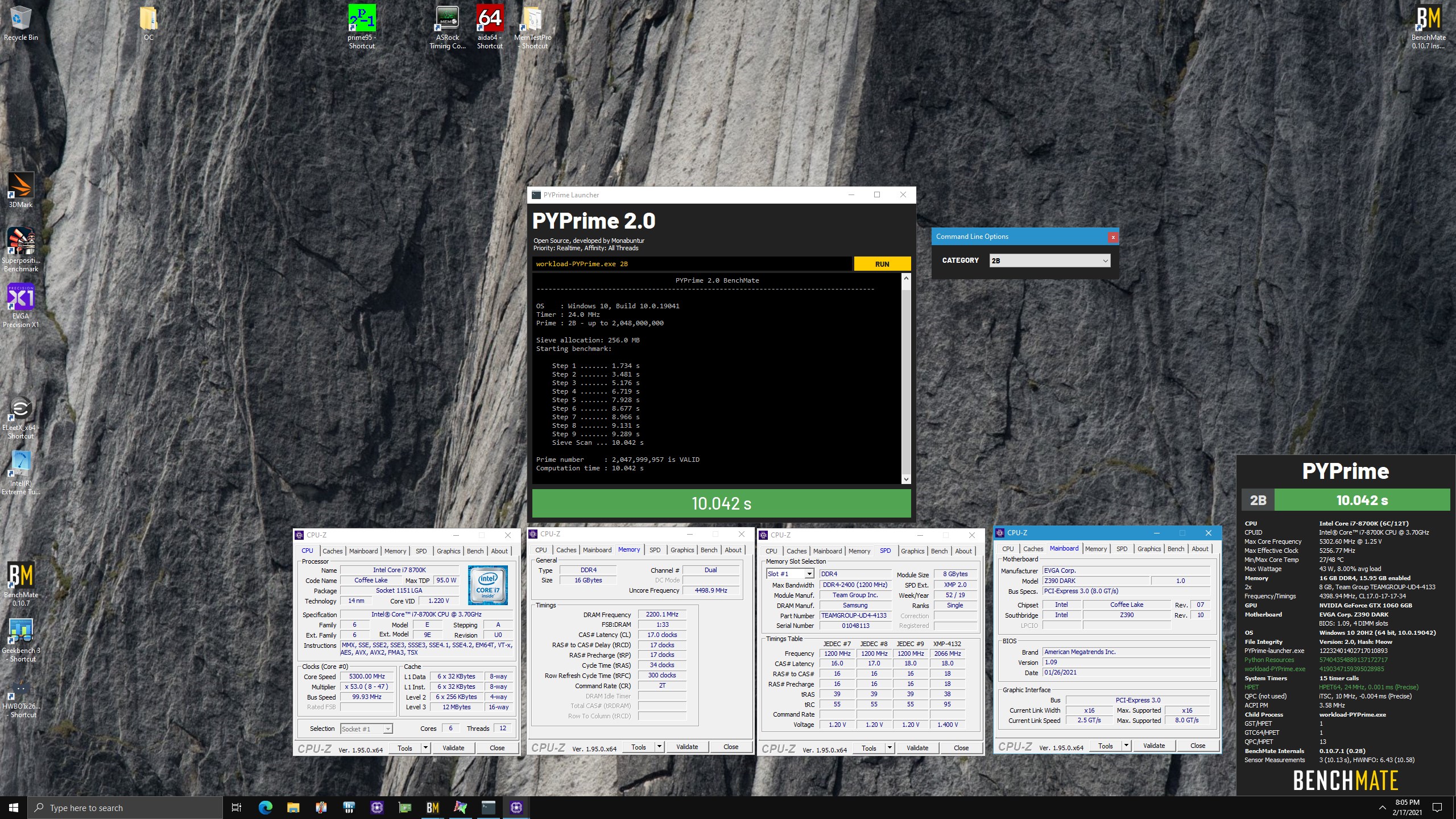Open the notification center icon
The image size is (1456, 819).
(x=1437, y=808)
